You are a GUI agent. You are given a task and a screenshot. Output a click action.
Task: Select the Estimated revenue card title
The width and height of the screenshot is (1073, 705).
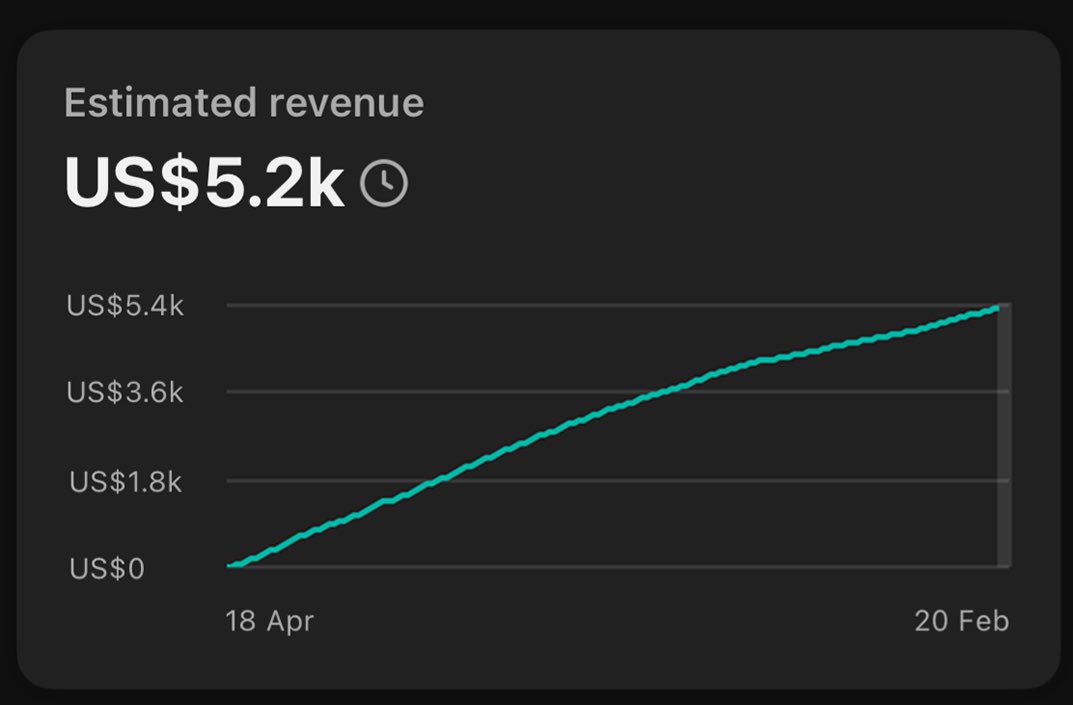point(244,103)
